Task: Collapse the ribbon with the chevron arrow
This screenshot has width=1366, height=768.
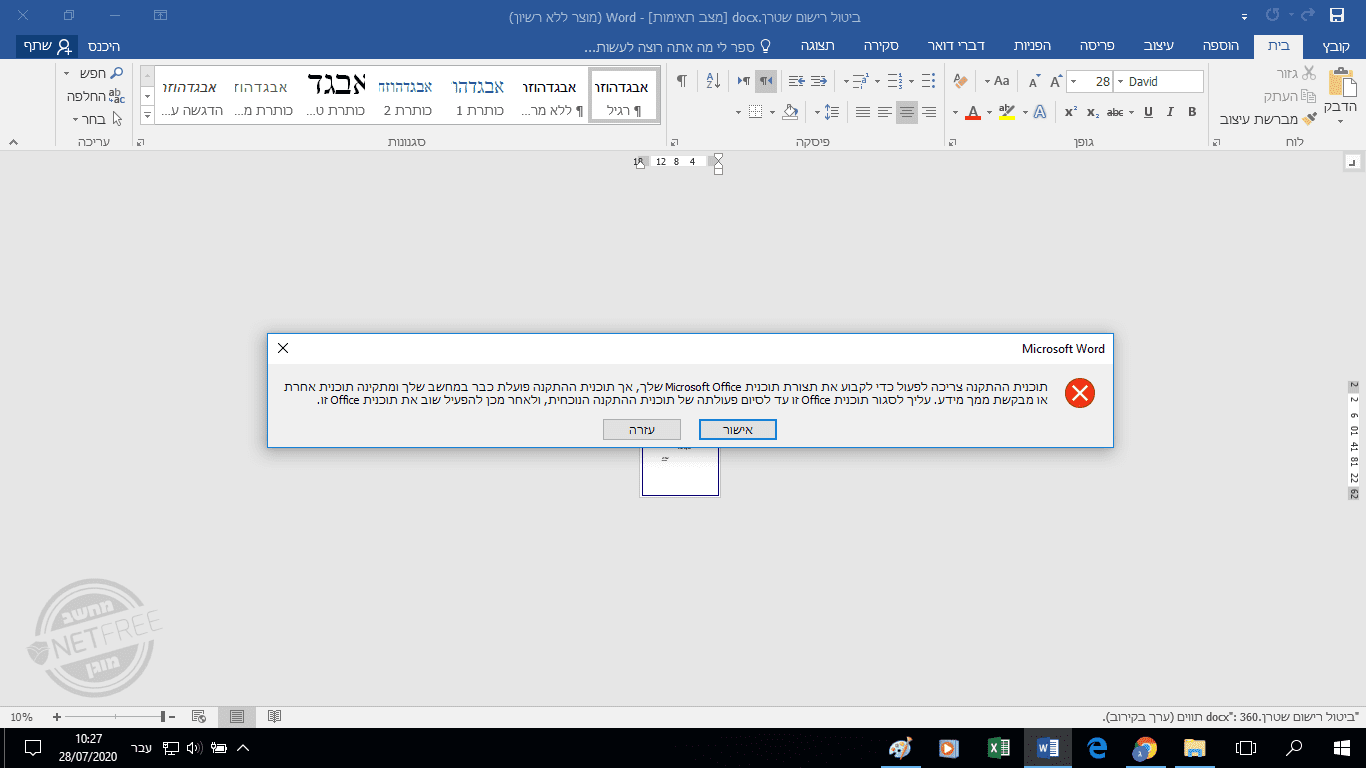Action: coord(13,143)
